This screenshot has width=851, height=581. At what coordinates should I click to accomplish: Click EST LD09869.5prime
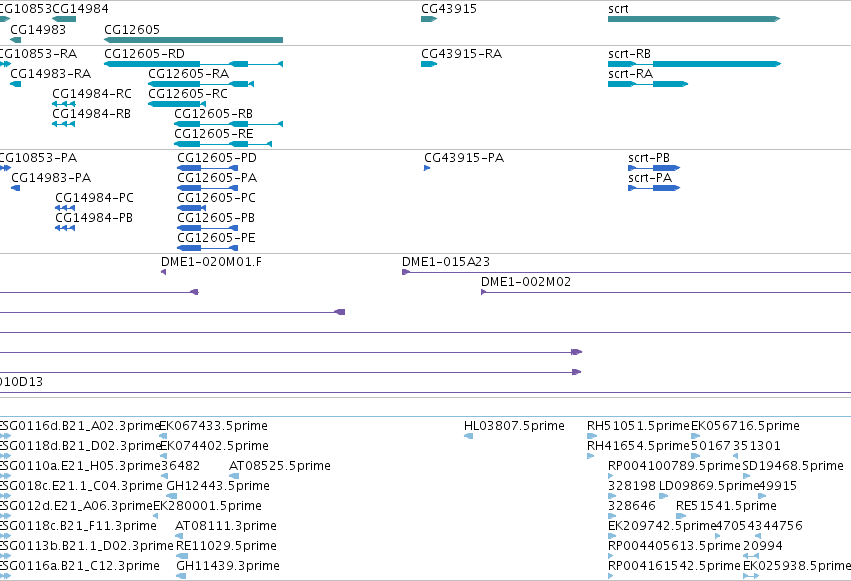709,486
